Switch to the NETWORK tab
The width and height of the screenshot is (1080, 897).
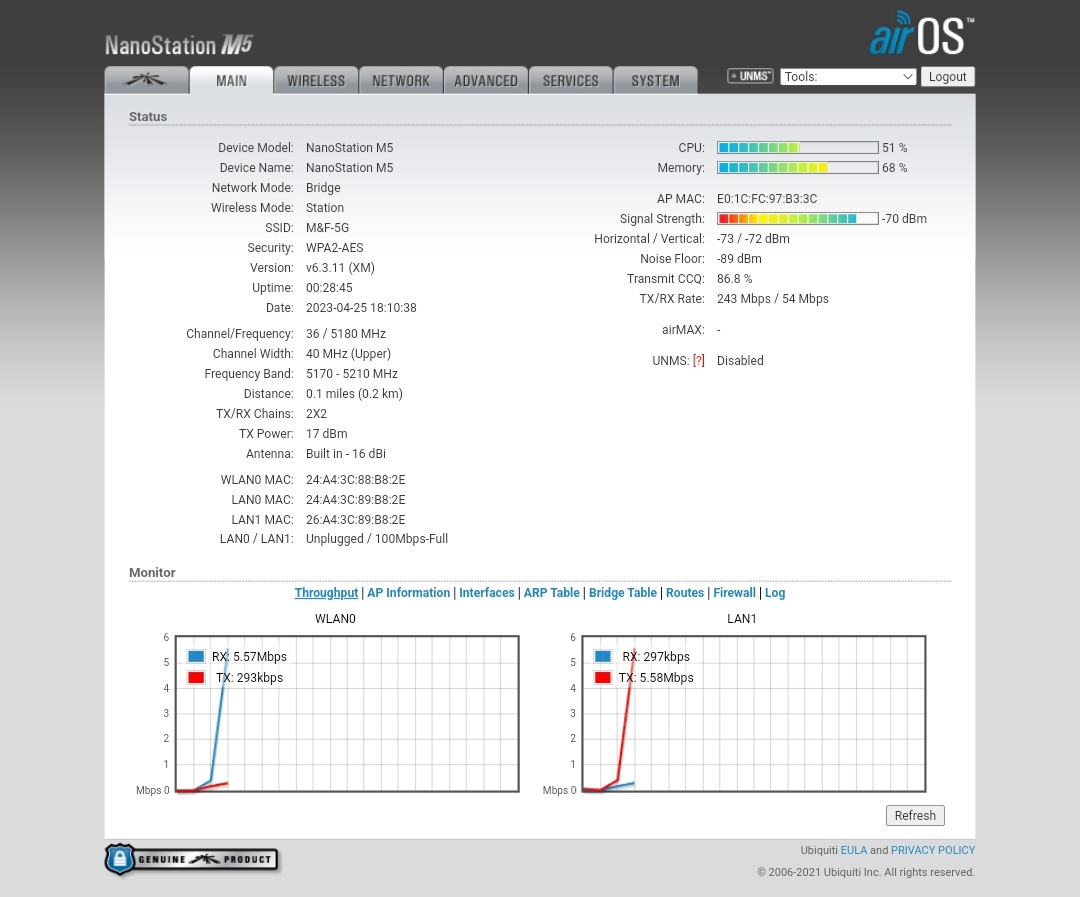point(401,80)
